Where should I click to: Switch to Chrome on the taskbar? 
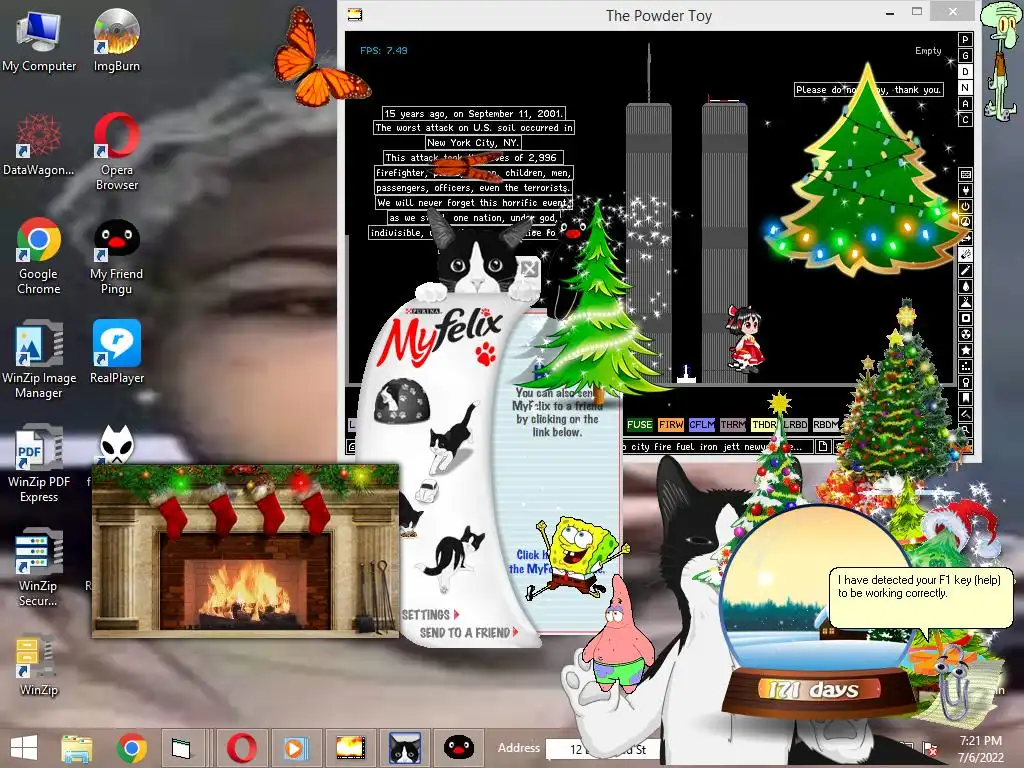click(x=131, y=748)
